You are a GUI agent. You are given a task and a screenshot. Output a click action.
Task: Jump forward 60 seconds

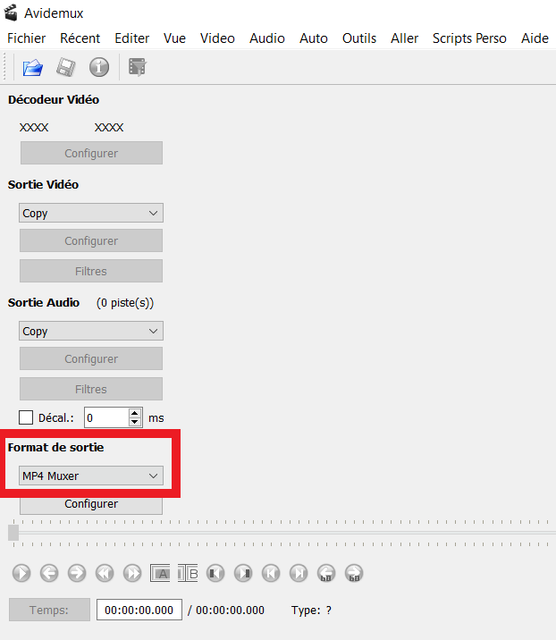354,573
